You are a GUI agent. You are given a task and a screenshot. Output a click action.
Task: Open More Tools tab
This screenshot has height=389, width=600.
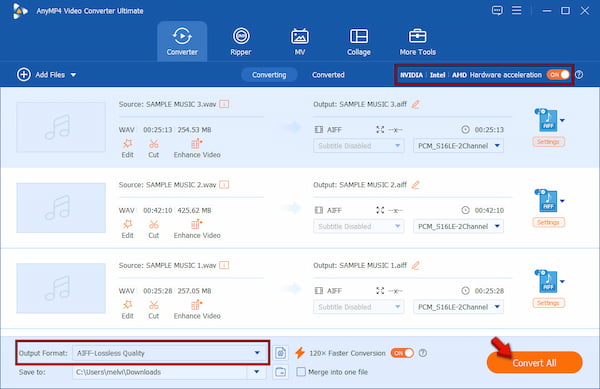pos(417,41)
